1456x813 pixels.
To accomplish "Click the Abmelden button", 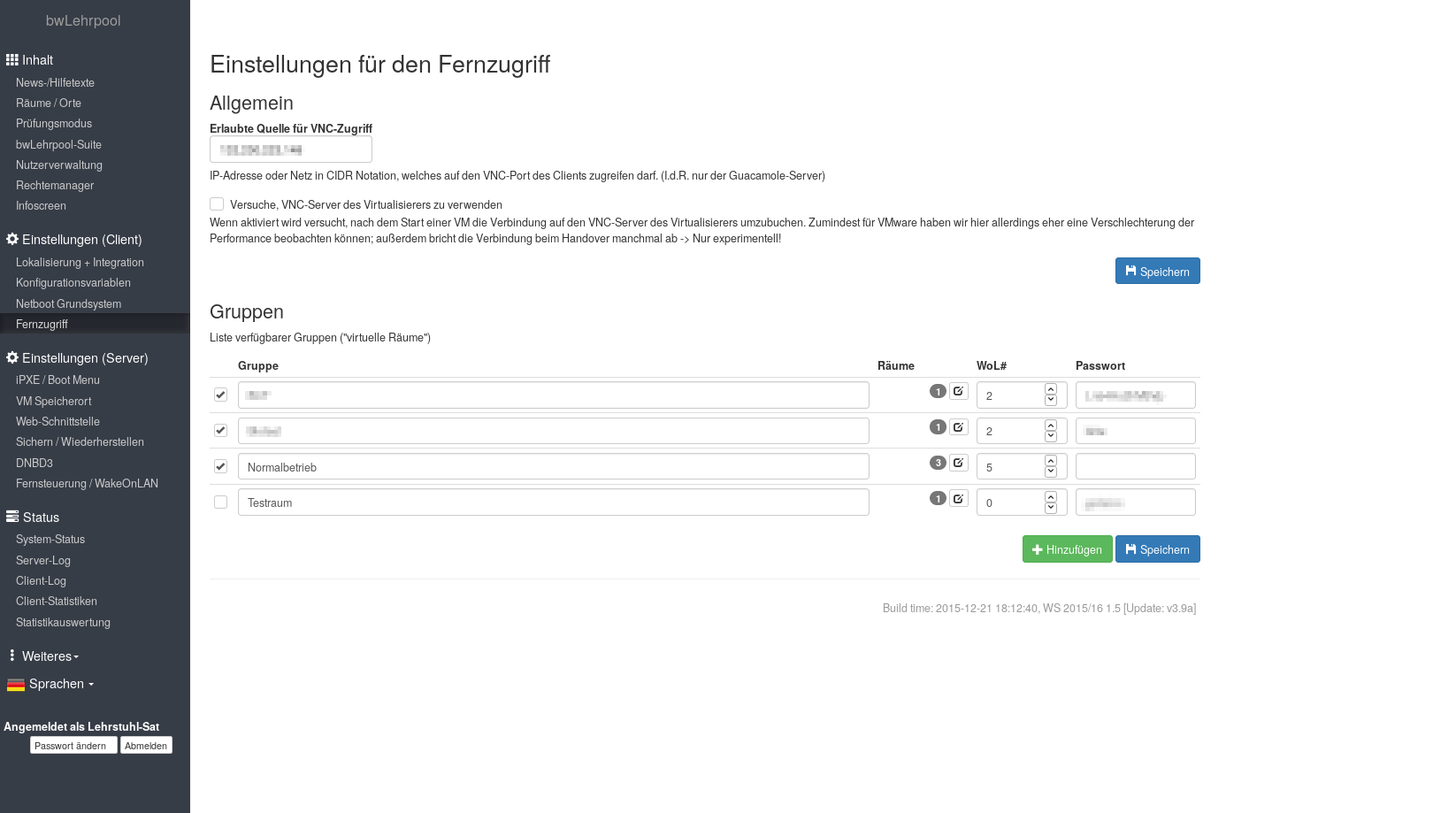I will pyautogui.click(x=146, y=746).
